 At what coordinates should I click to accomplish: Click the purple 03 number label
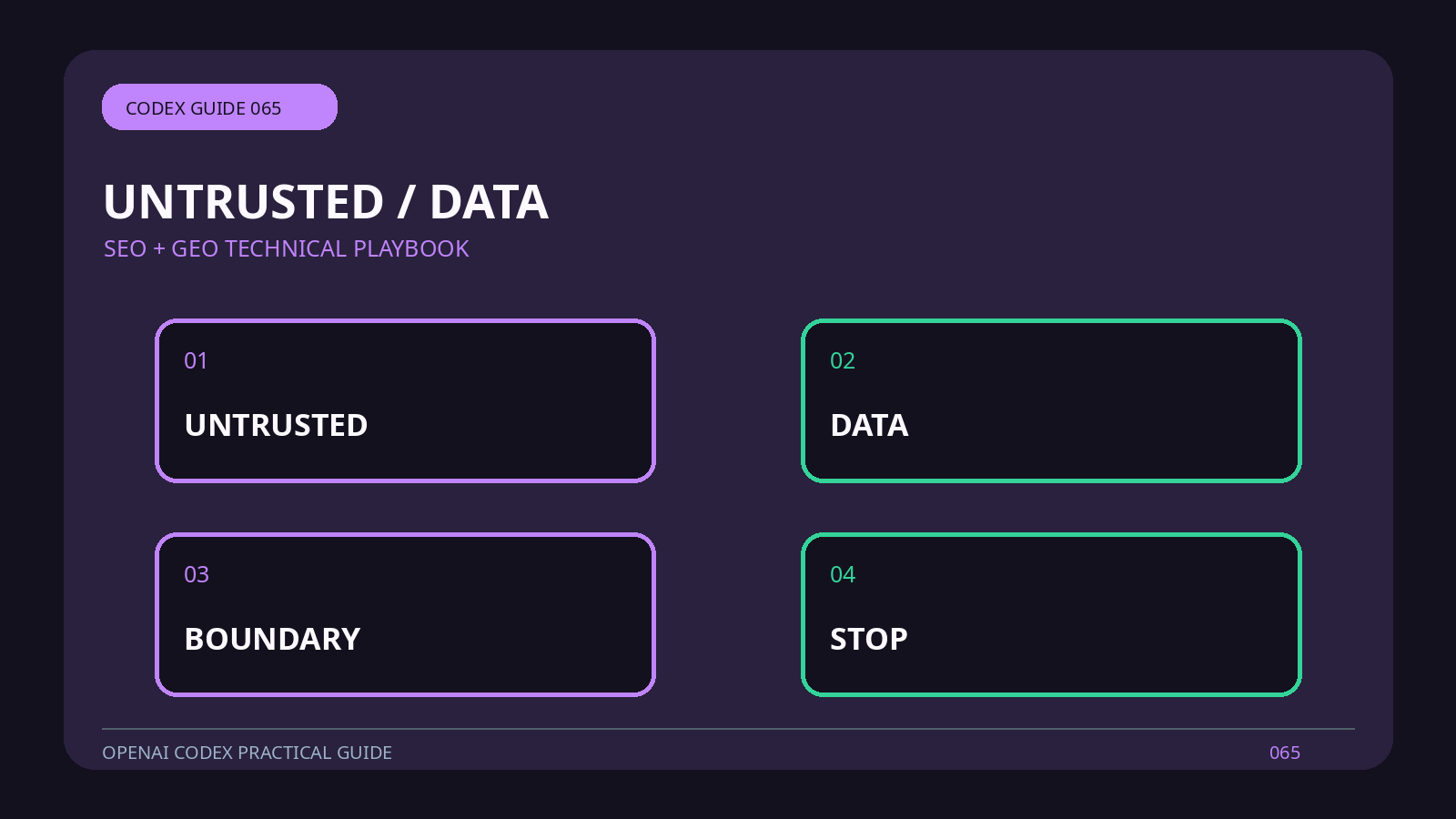[x=197, y=574]
